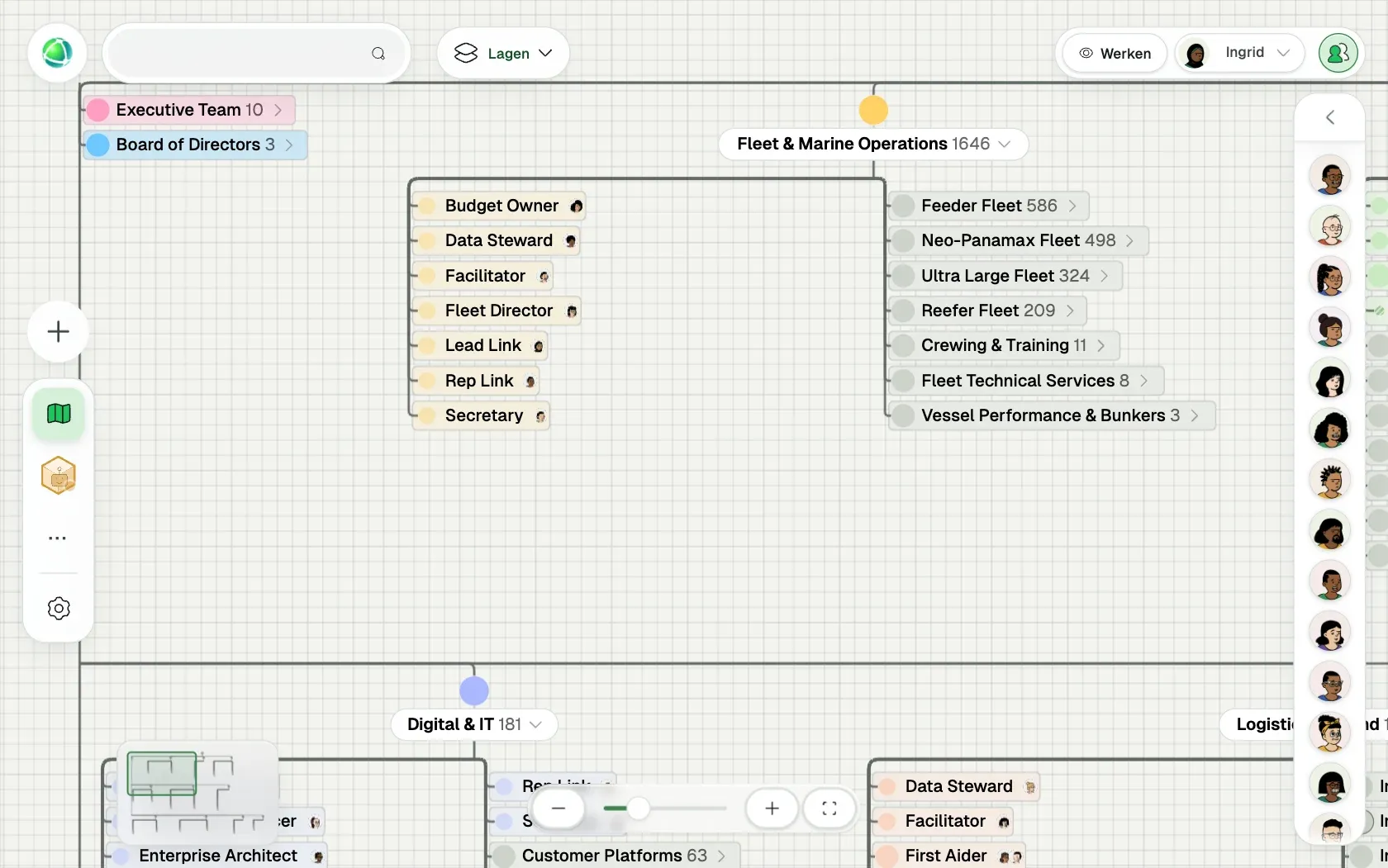Image resolution: width=1388 pixels, height=868 pixels.
Task: Click the green globe app logo
Action: tap(57, 53)
